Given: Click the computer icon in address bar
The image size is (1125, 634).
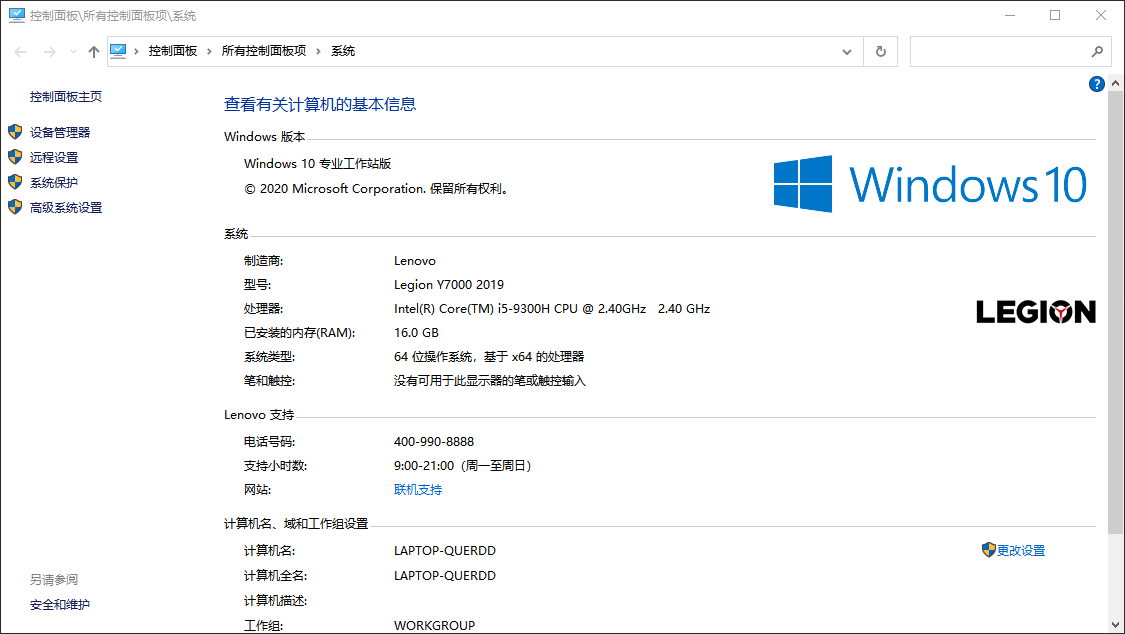Looking at the screenshot, I should (x=119, y=51).
